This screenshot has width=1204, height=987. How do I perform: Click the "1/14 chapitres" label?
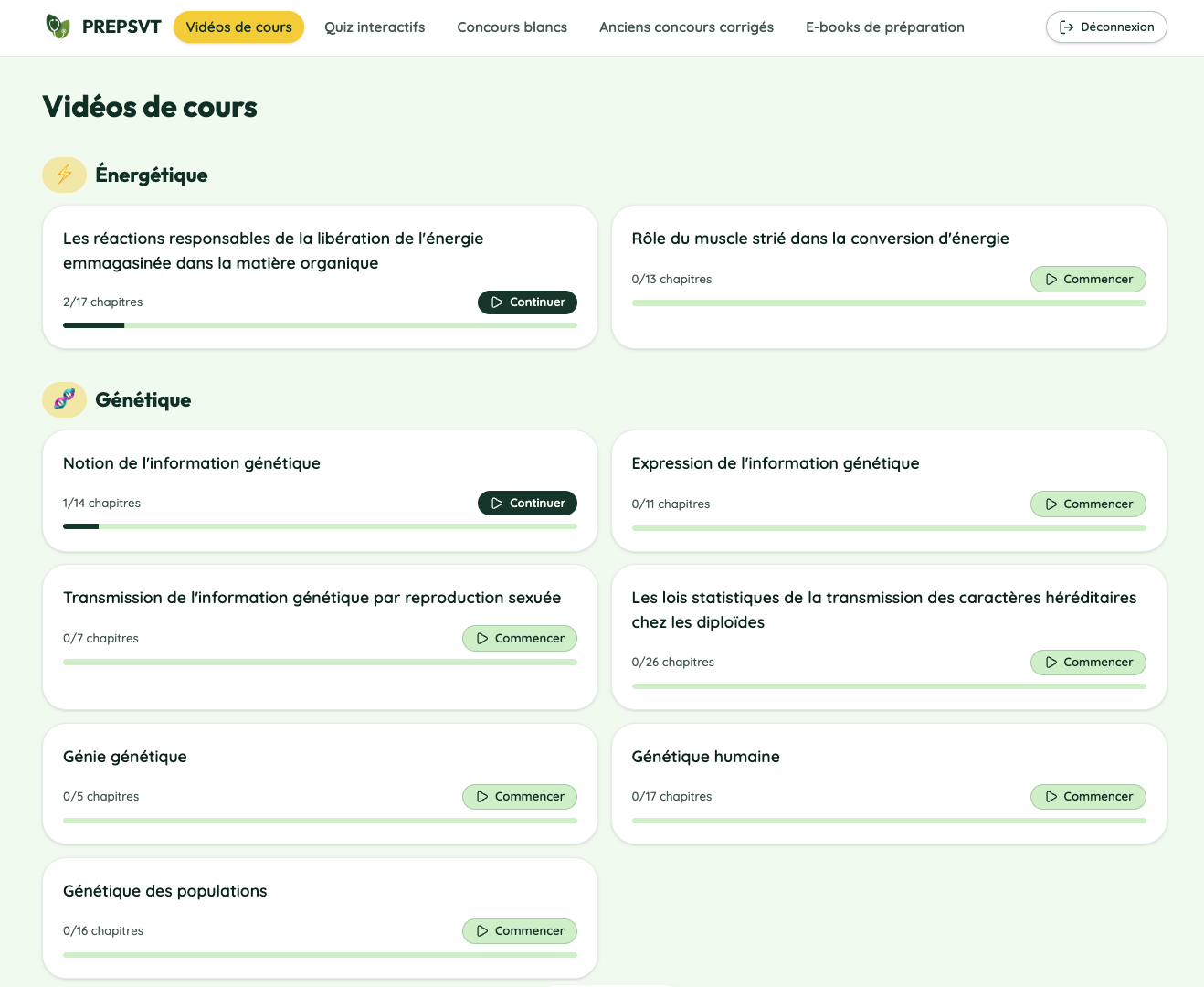click(101, 504)
